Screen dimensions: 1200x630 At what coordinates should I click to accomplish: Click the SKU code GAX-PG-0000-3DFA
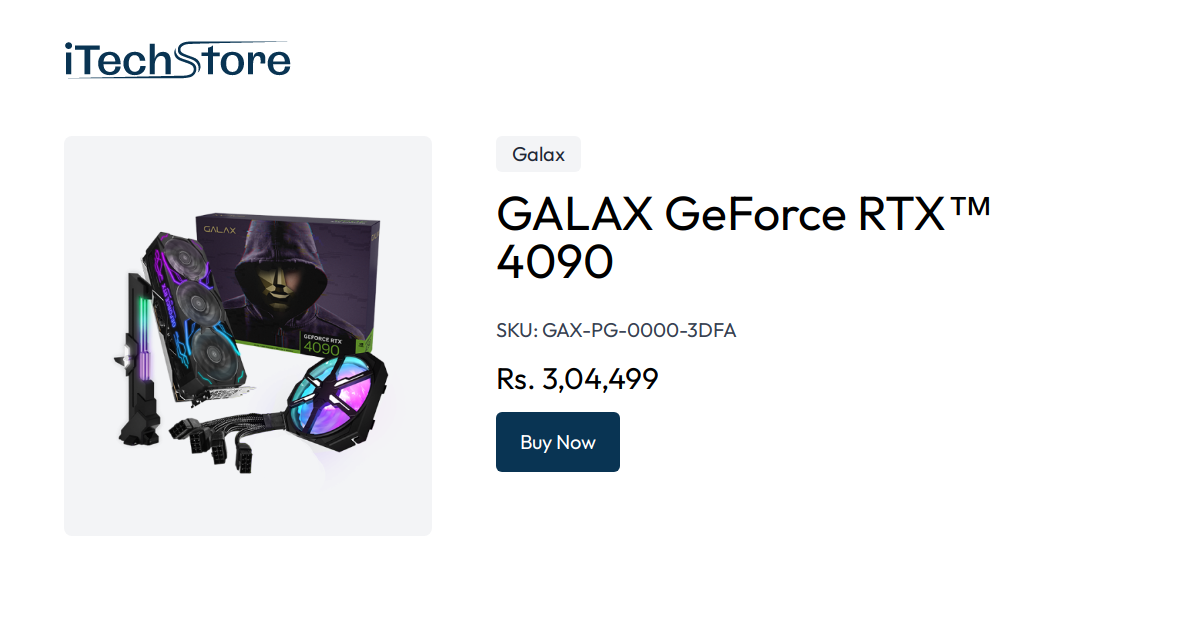640,330
